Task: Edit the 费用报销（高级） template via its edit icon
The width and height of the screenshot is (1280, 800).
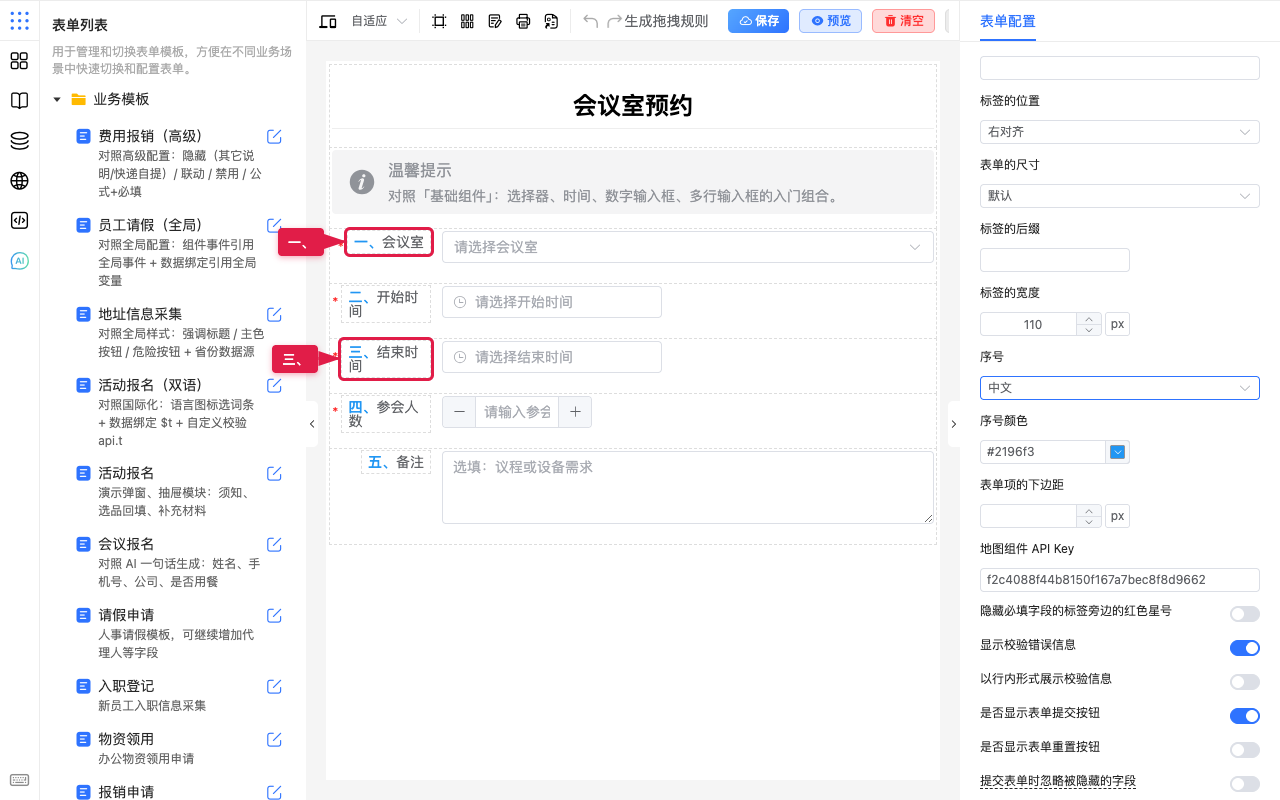Action: click(x=274, y=136)
